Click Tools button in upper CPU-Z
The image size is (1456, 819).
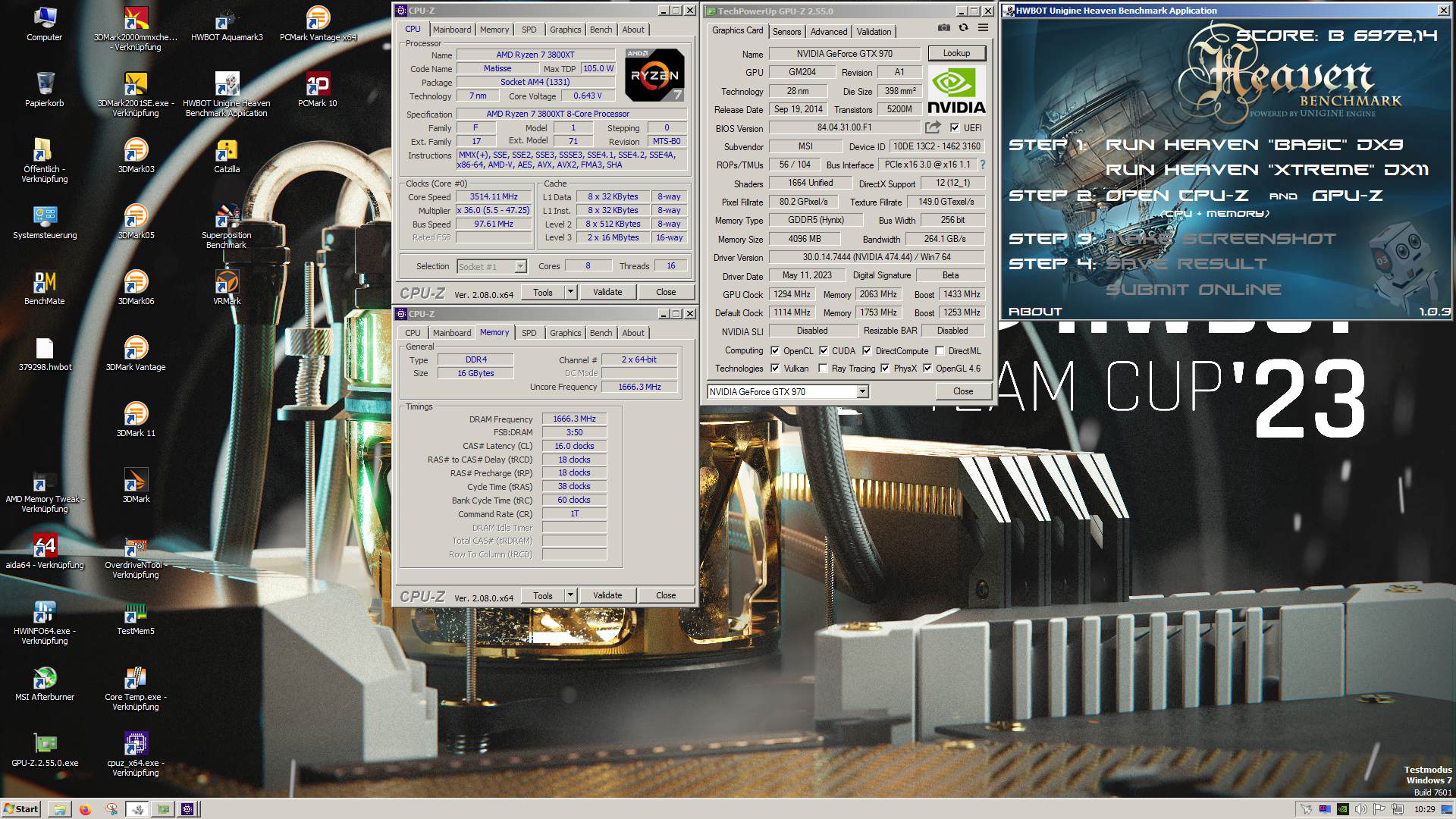(543, 292)
